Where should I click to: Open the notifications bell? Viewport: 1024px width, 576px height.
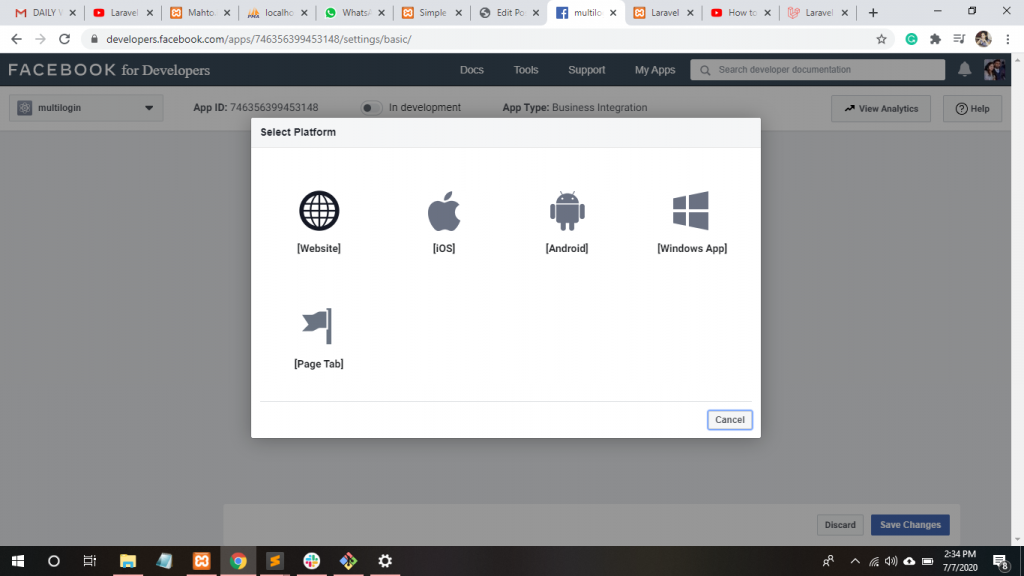pos(965,69)
